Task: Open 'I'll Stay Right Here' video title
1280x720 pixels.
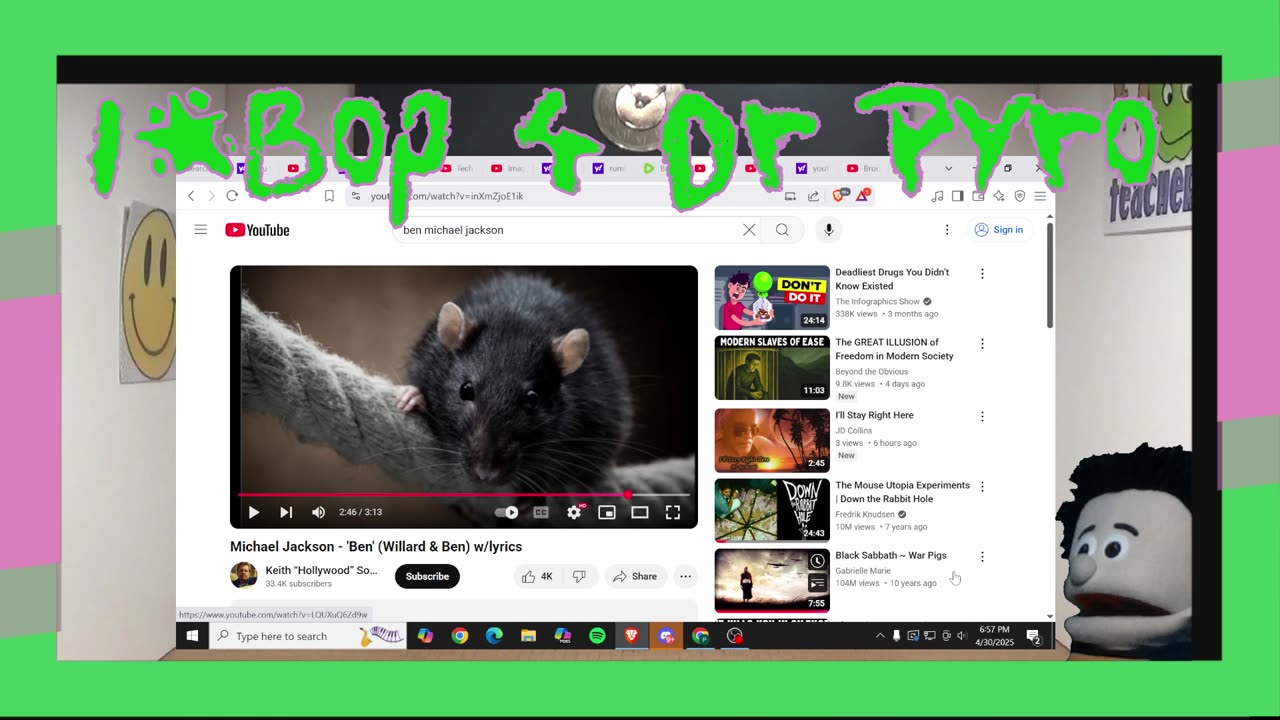Action: [x=874, y=415]
